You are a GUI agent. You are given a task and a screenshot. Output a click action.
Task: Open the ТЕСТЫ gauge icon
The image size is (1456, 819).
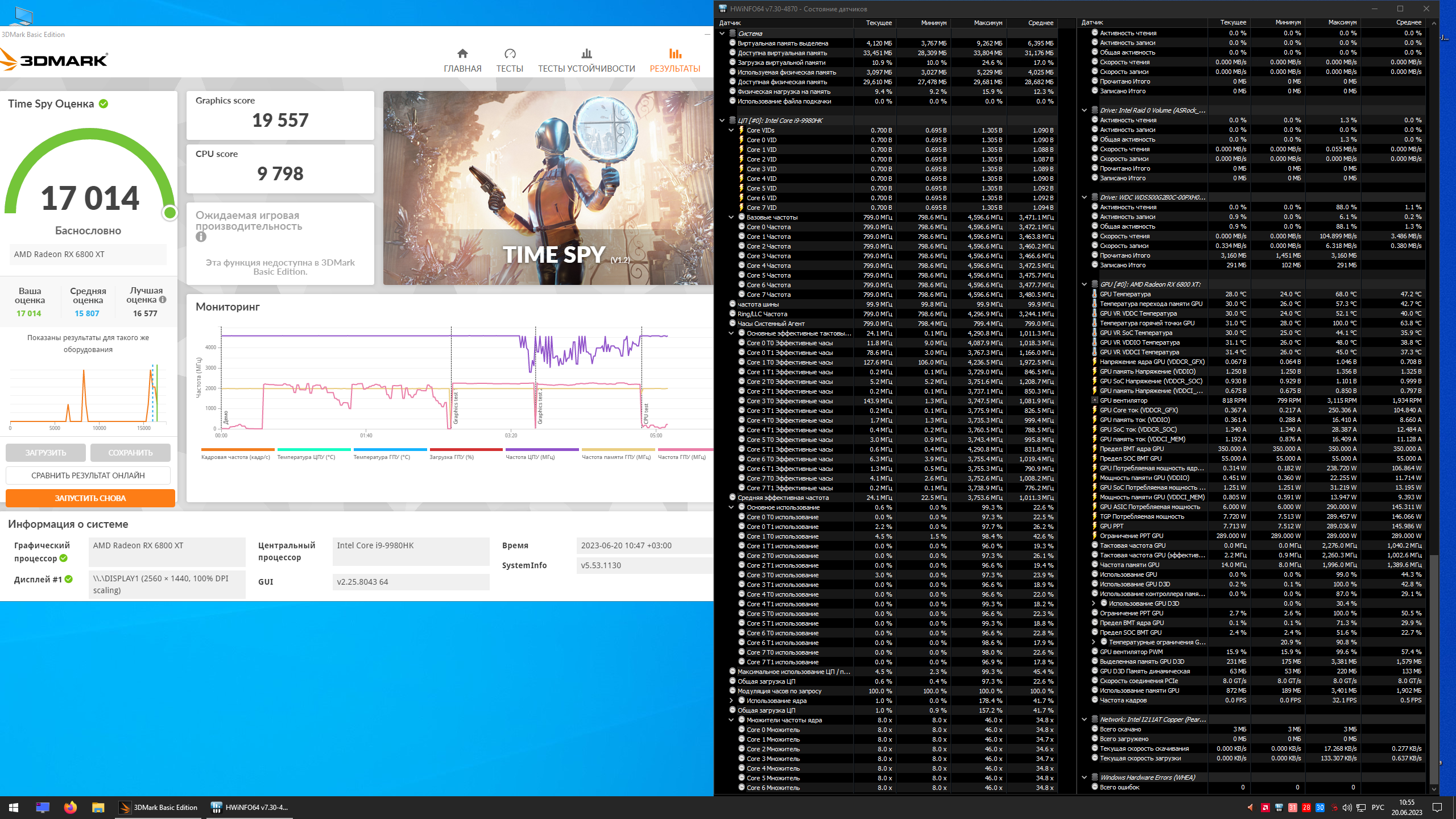point(510,54)
